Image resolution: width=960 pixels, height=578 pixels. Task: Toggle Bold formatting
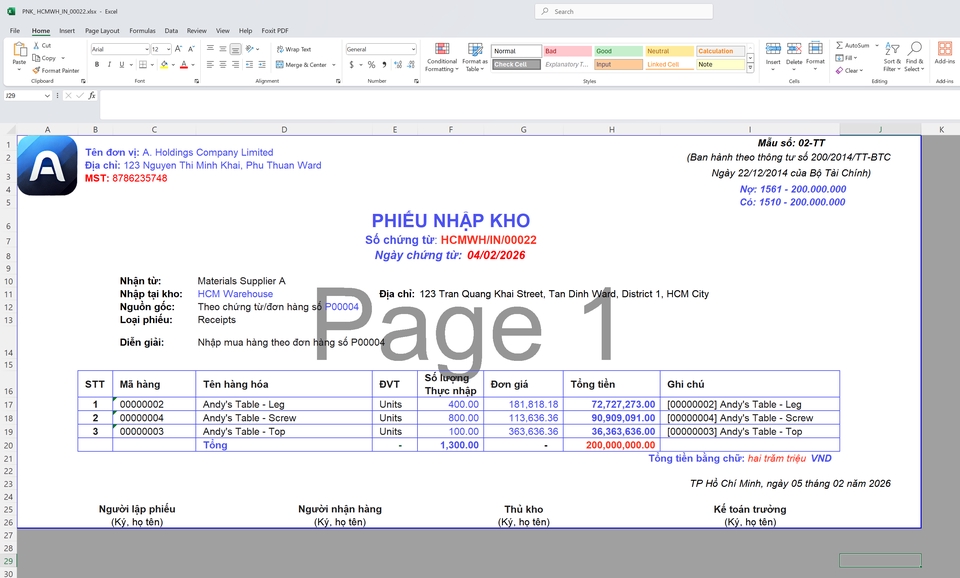tap(97, 65)
